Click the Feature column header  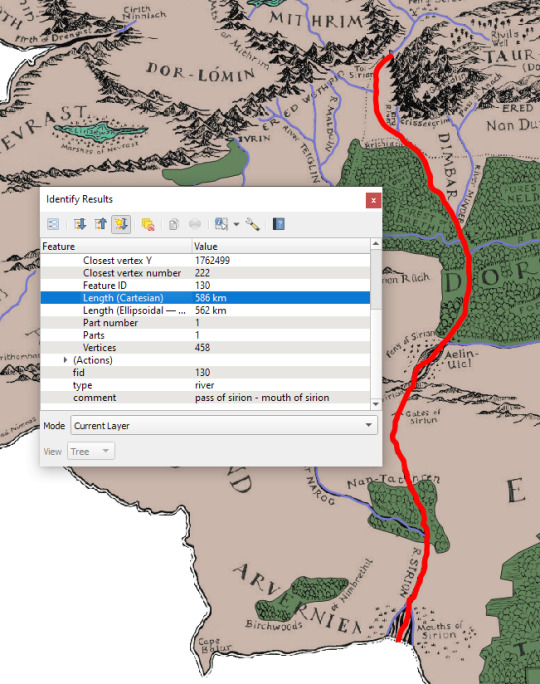pyautogui.click(x=116, y=246)
